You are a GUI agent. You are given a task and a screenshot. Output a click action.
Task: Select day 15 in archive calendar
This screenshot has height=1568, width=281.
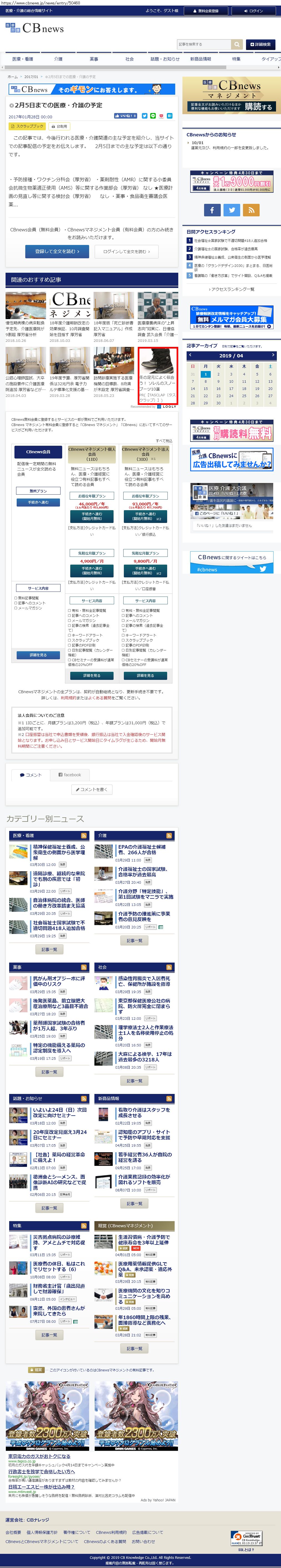point(205,388)
